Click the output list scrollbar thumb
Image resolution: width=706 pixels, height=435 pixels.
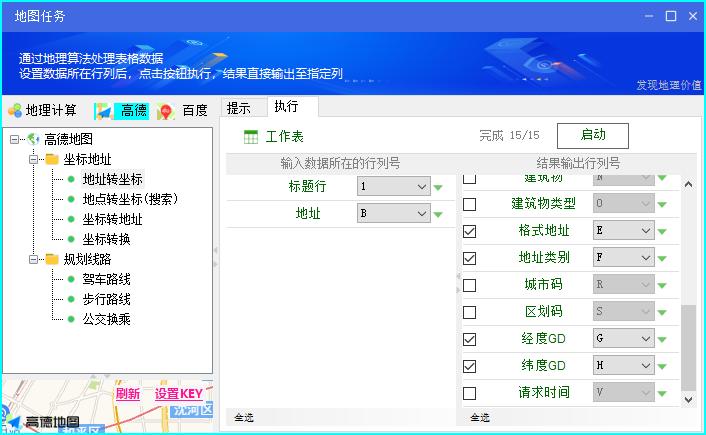(688, 348)
